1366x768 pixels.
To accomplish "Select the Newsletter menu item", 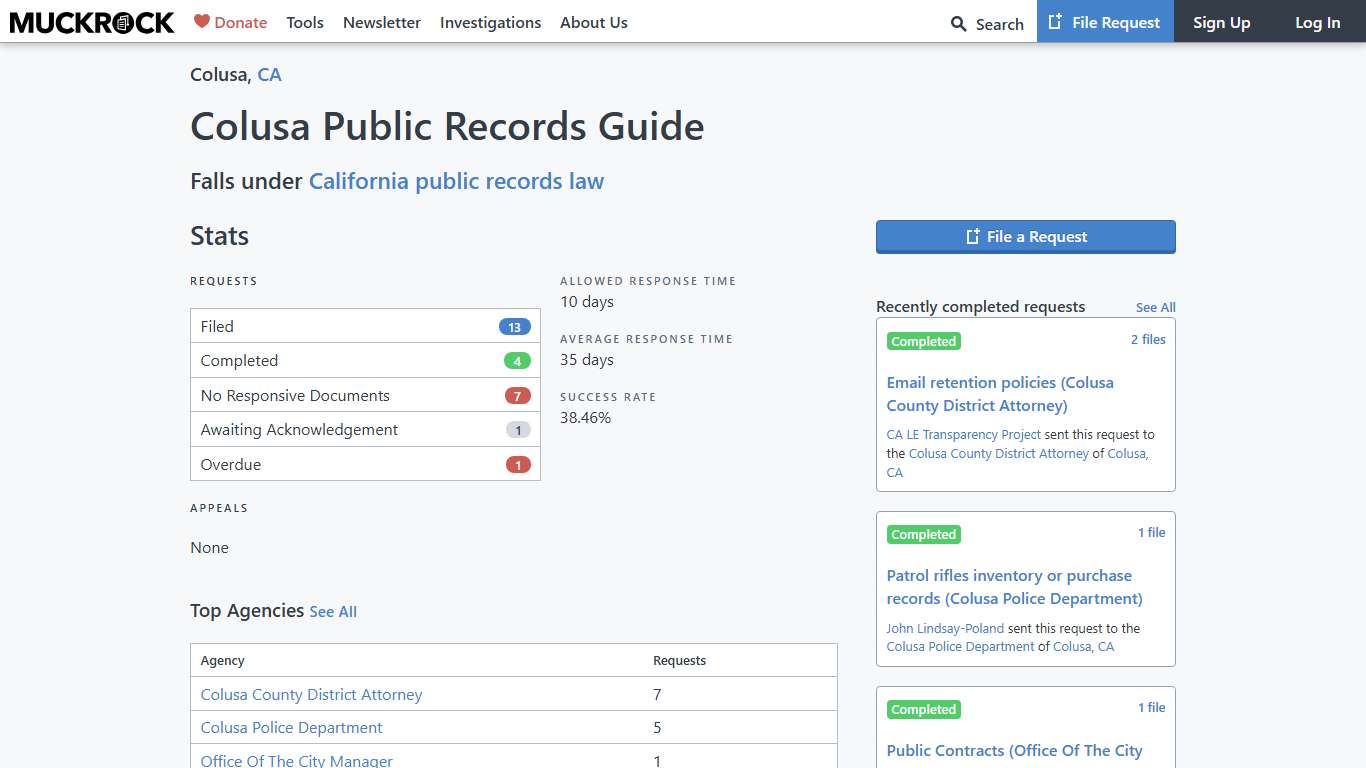I will pyautogui.click(x=381, y=22).
